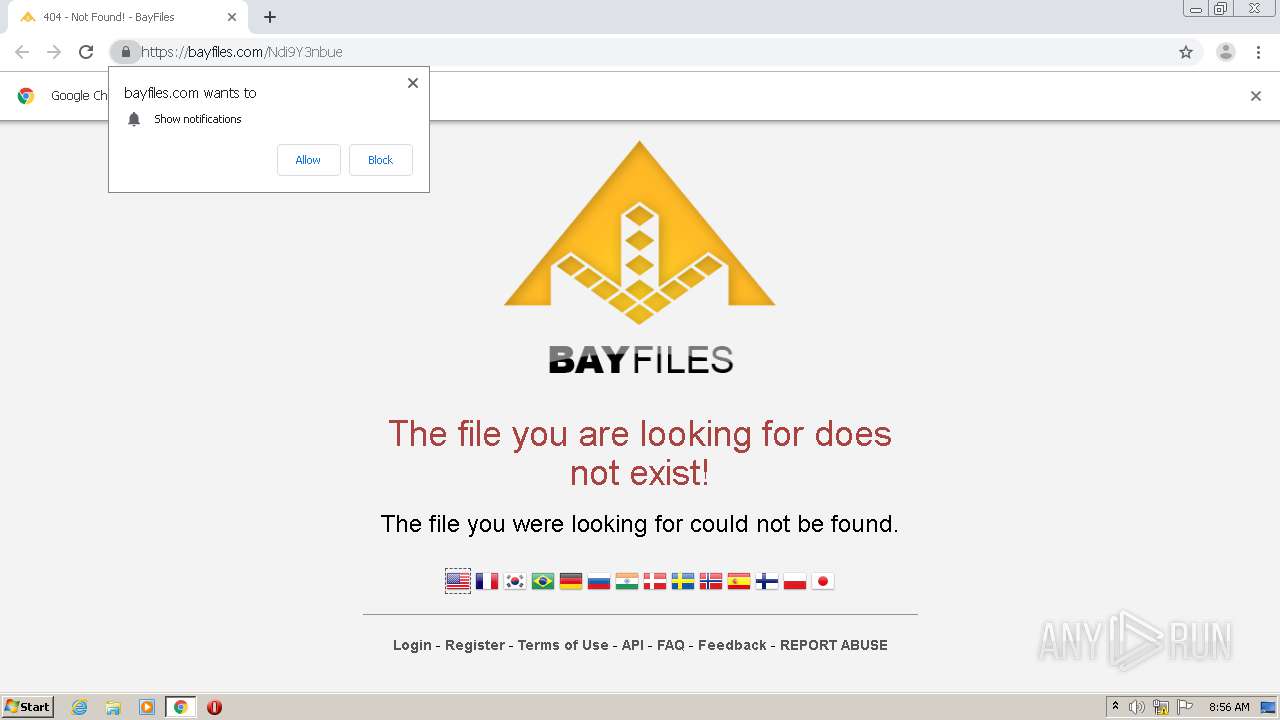The height and width of the screenshot is (720, 1280).
Task: Select the French flag language
Action: pos(487,581)
